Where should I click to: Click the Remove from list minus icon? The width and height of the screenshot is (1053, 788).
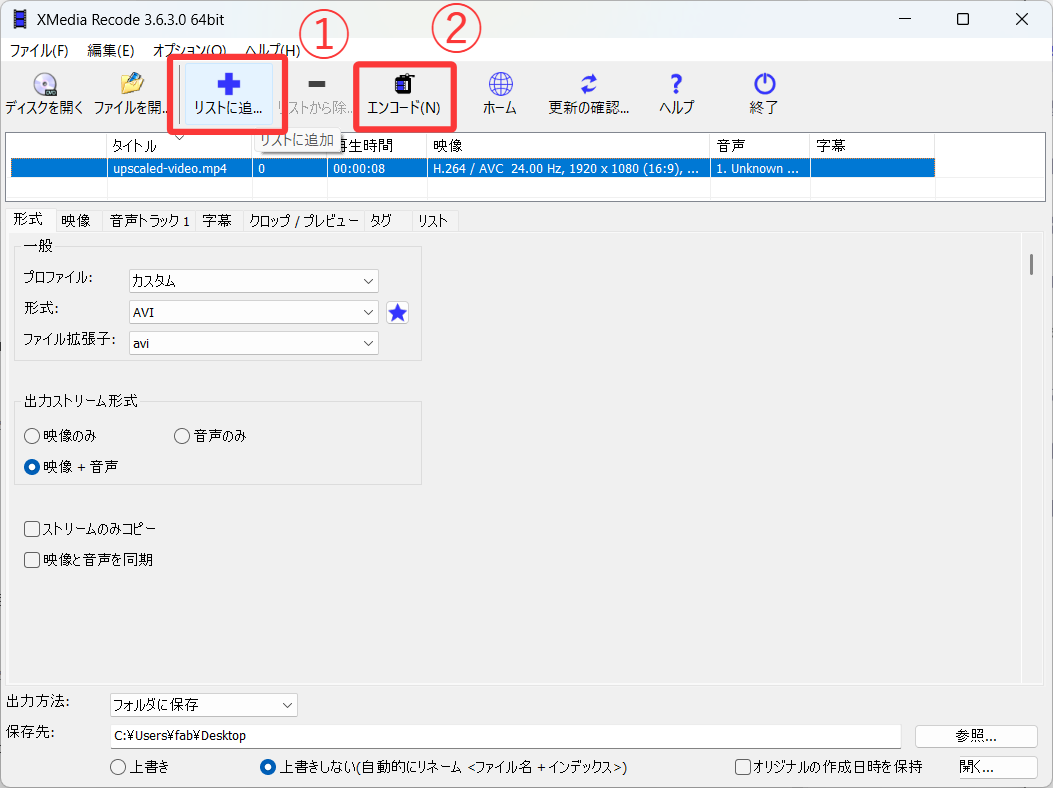tap(316, 84)
